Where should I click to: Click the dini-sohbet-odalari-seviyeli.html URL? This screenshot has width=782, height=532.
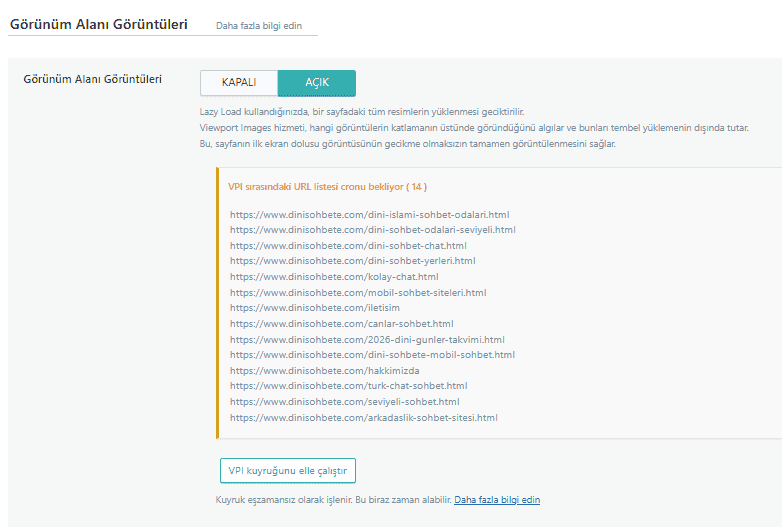coord(372,230)
